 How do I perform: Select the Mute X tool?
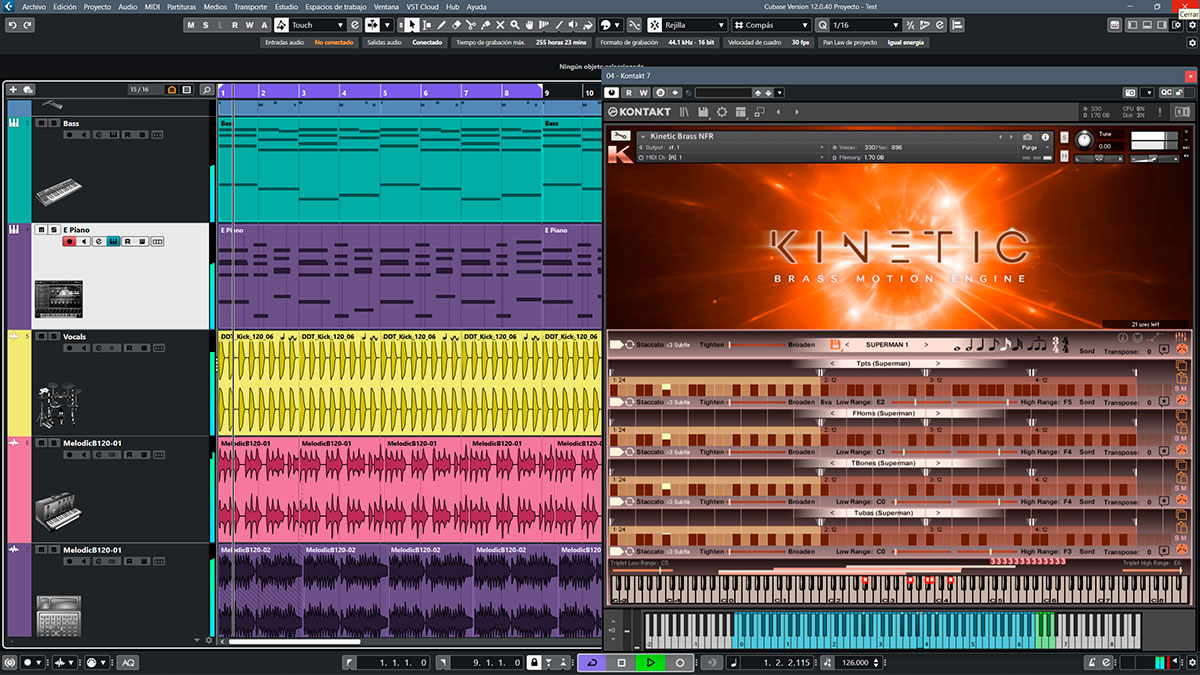click(499, 25)
